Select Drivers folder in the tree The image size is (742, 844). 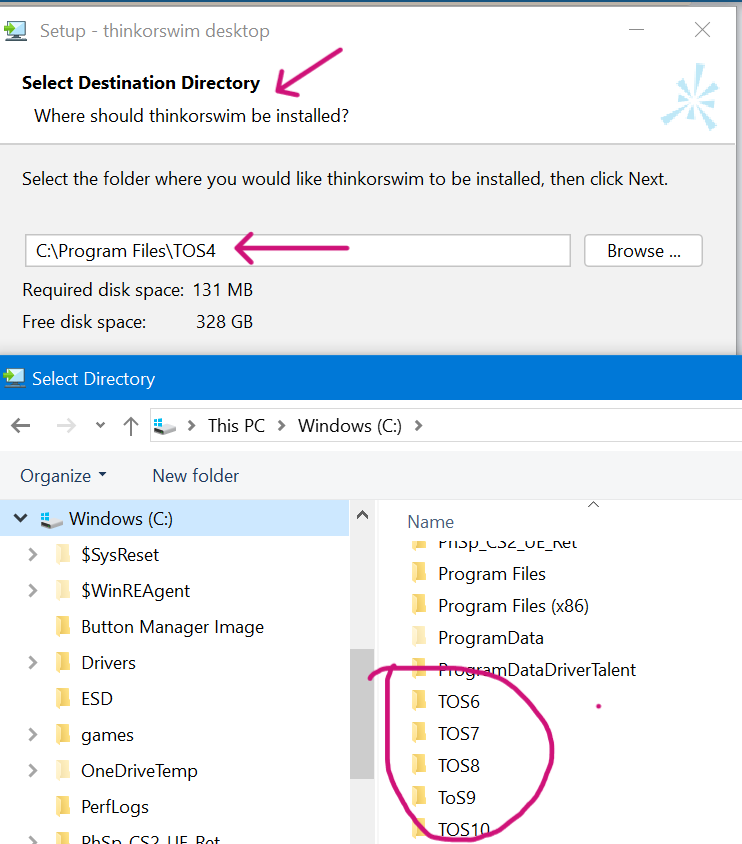(x=108, y=663)
